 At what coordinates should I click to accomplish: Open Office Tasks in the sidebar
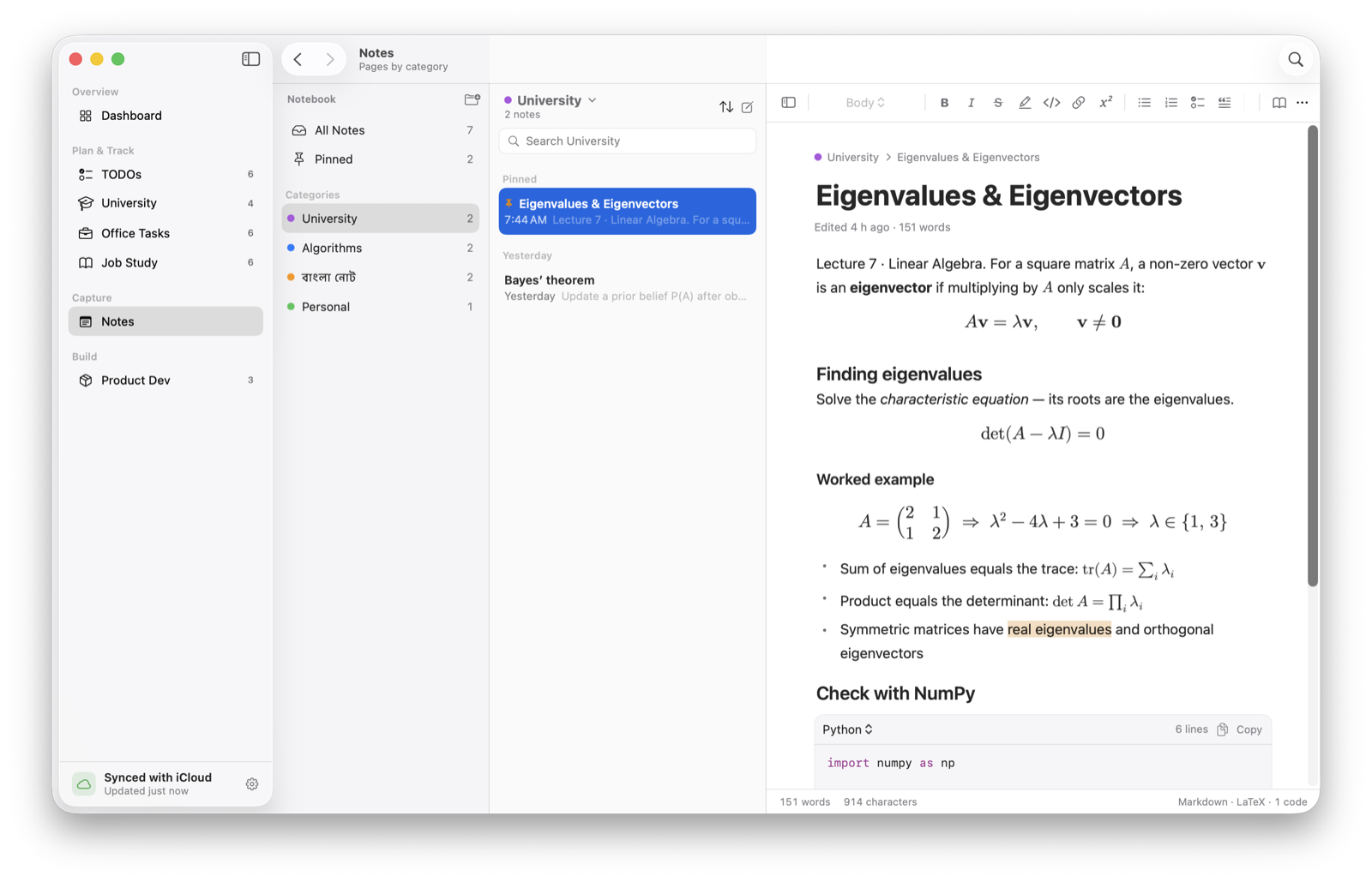pyautogui.click(x=165, y=233)
